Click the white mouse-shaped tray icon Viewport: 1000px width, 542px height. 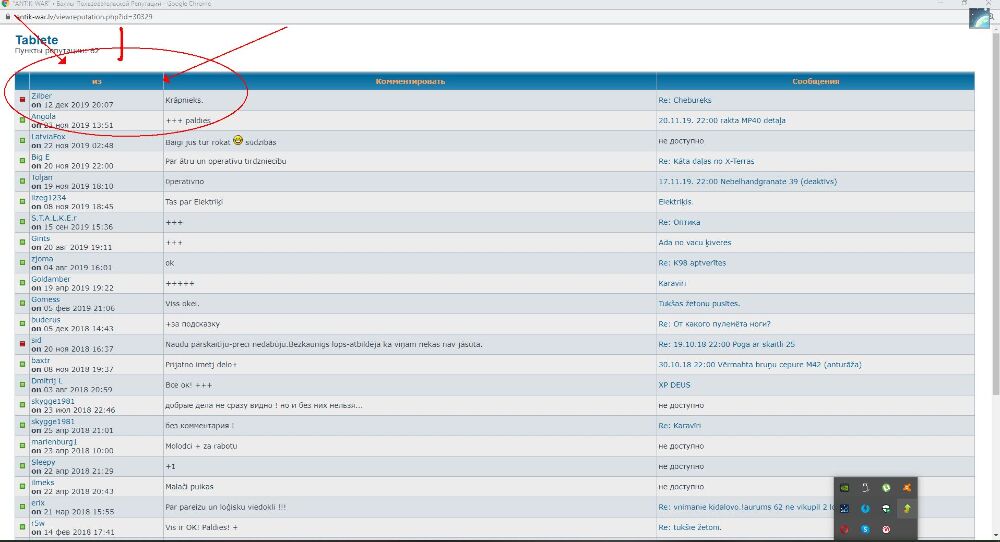865,488
